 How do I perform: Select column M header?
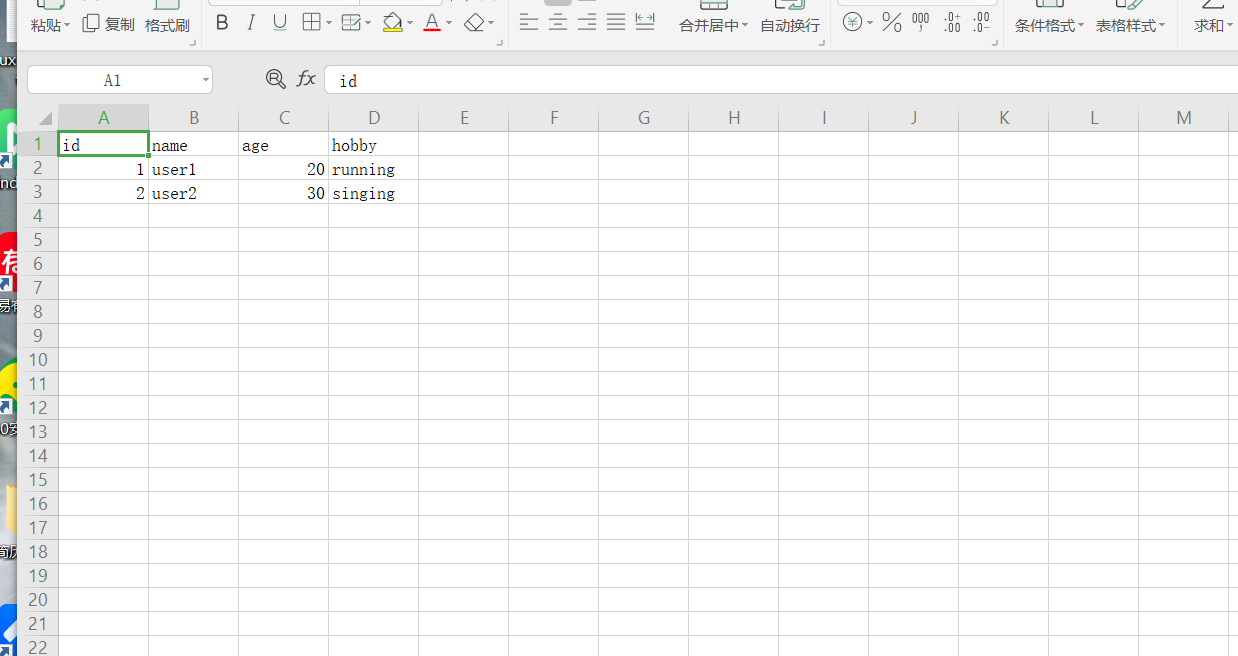click(x=1184, y=118)
